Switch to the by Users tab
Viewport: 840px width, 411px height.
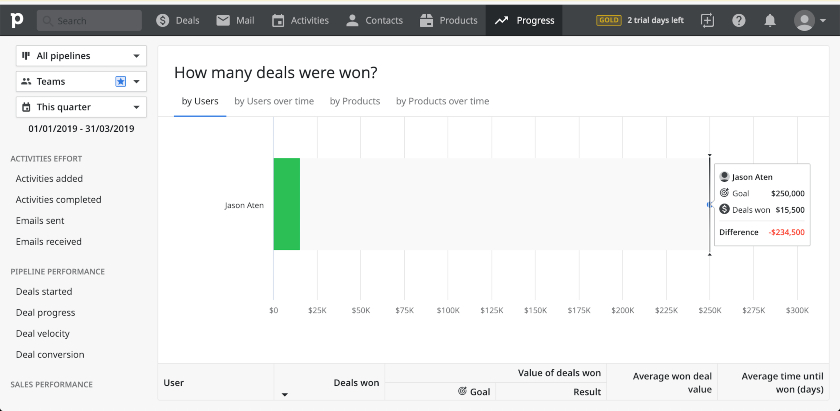click(200, 101)
